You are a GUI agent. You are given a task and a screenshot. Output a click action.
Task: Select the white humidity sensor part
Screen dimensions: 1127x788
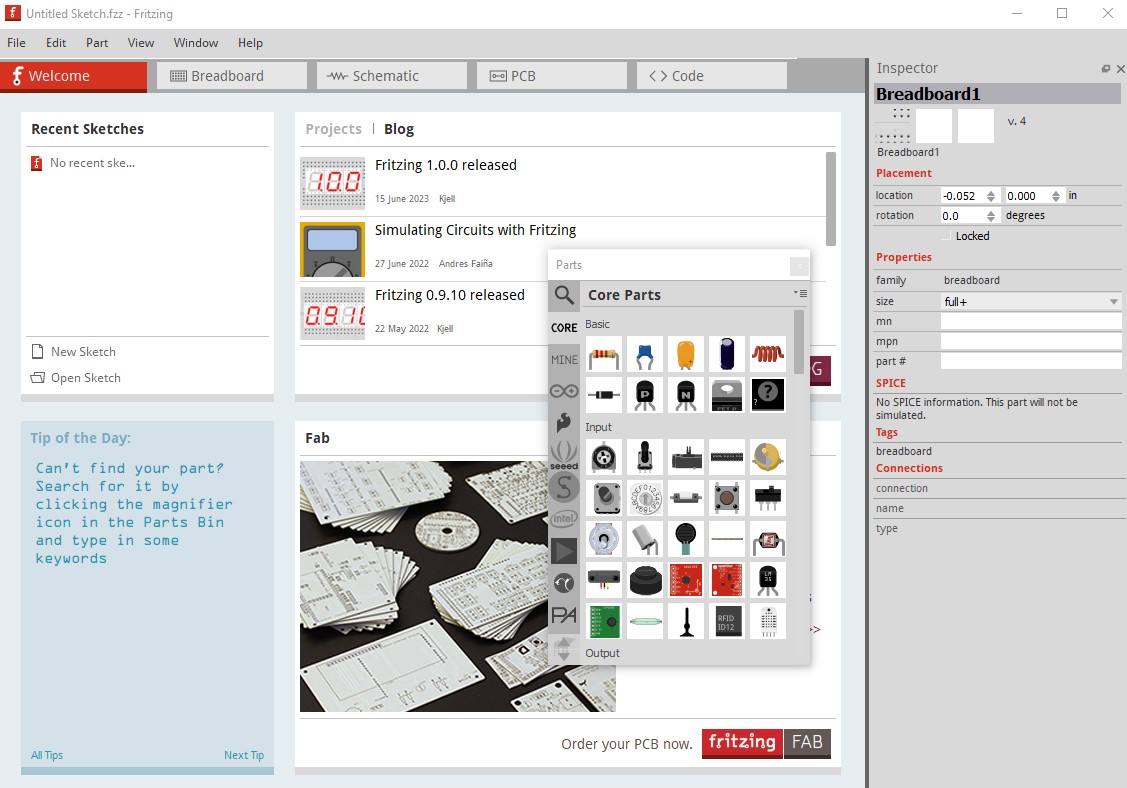[x=768, y=621]
